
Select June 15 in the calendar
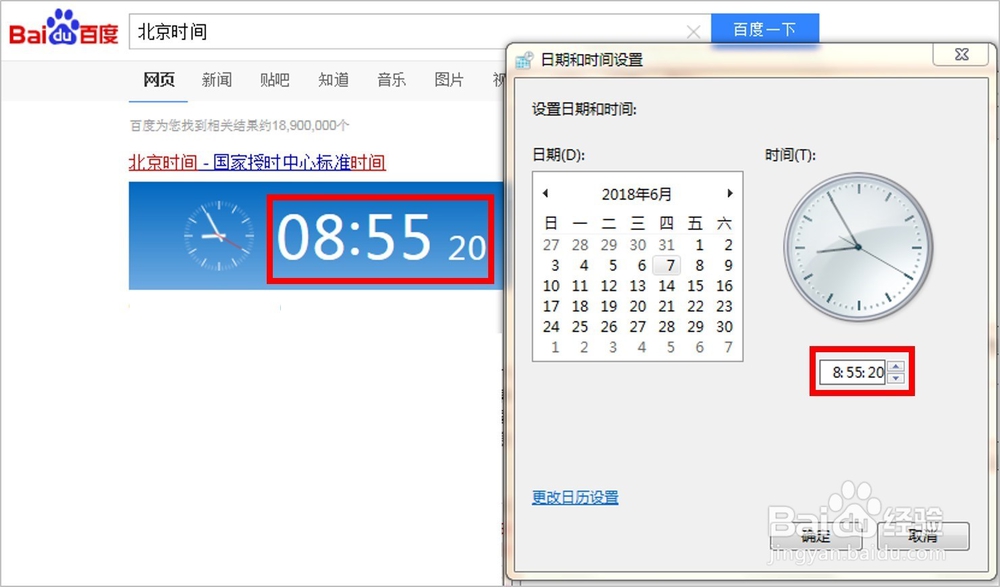pos(696,286)
